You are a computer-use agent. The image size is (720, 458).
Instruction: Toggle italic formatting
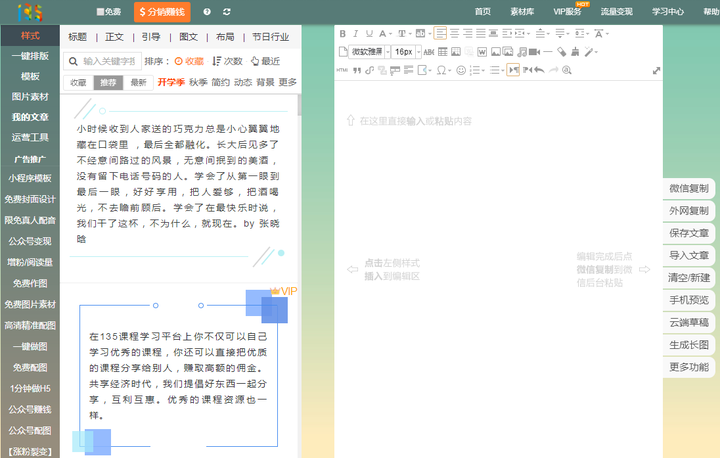355,34
